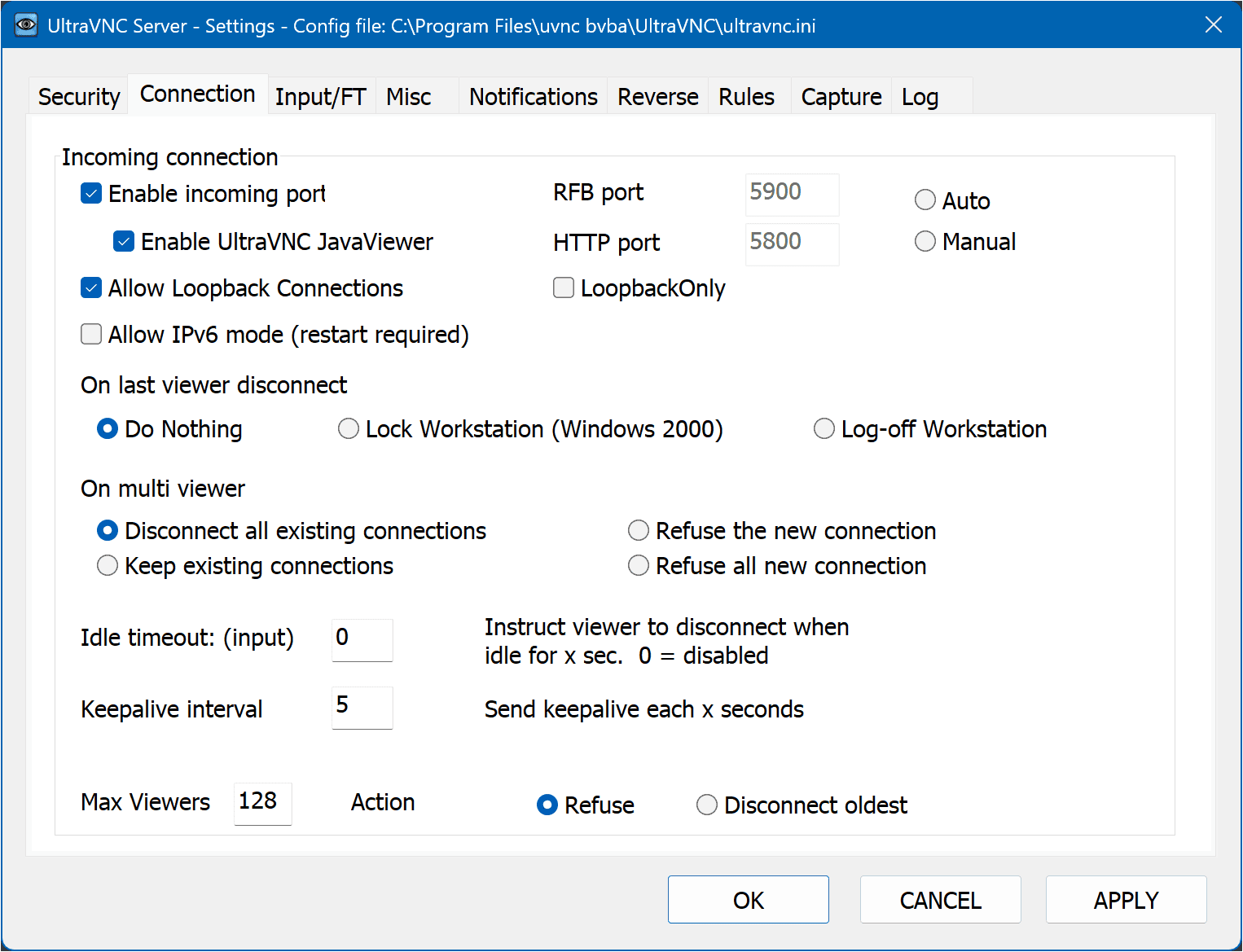The image size is (1243, 952).
Task: Focus the Max Viewers input box
Action: (262, 803)
